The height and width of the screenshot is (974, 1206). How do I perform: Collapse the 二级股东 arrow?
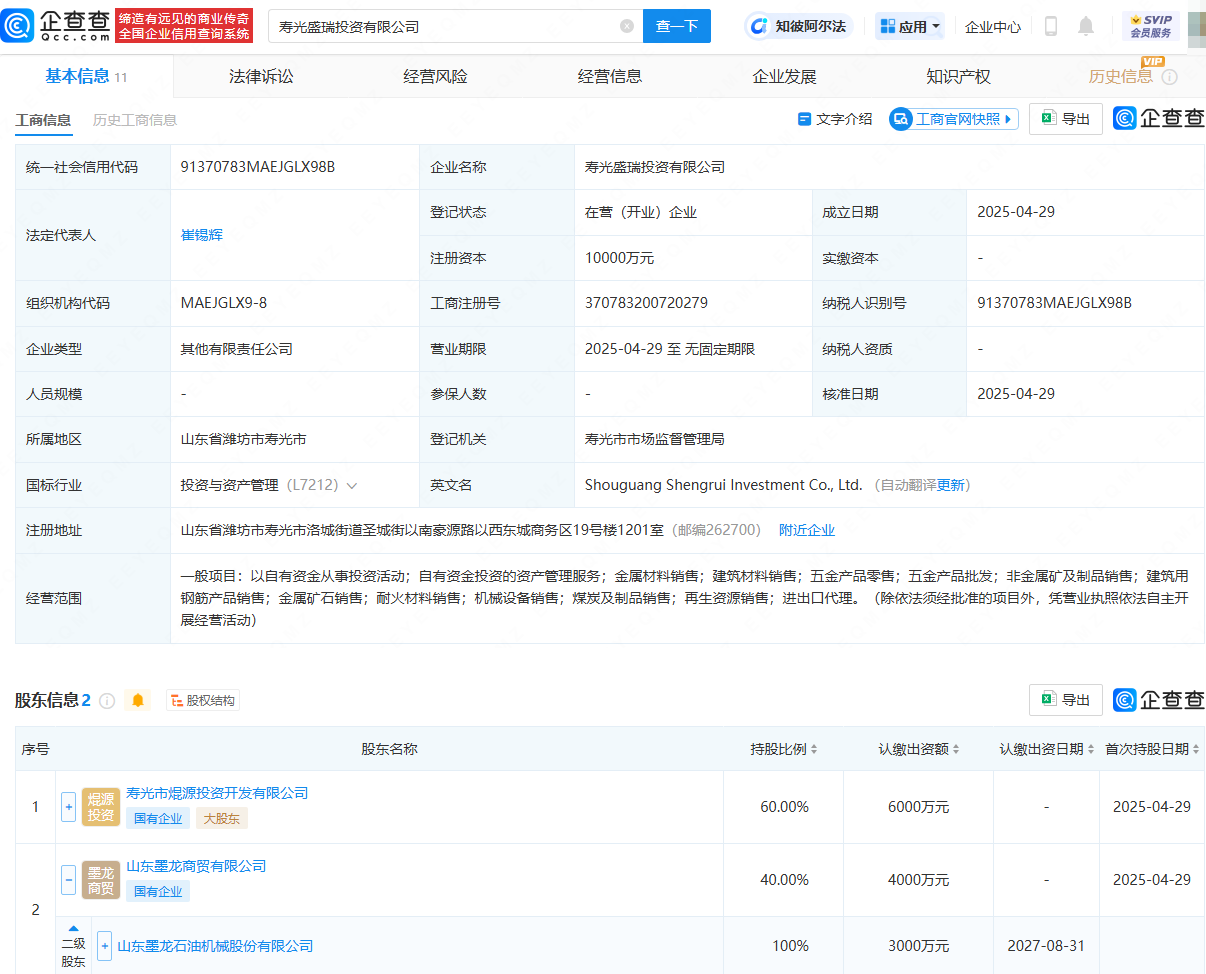pos(73,928)
